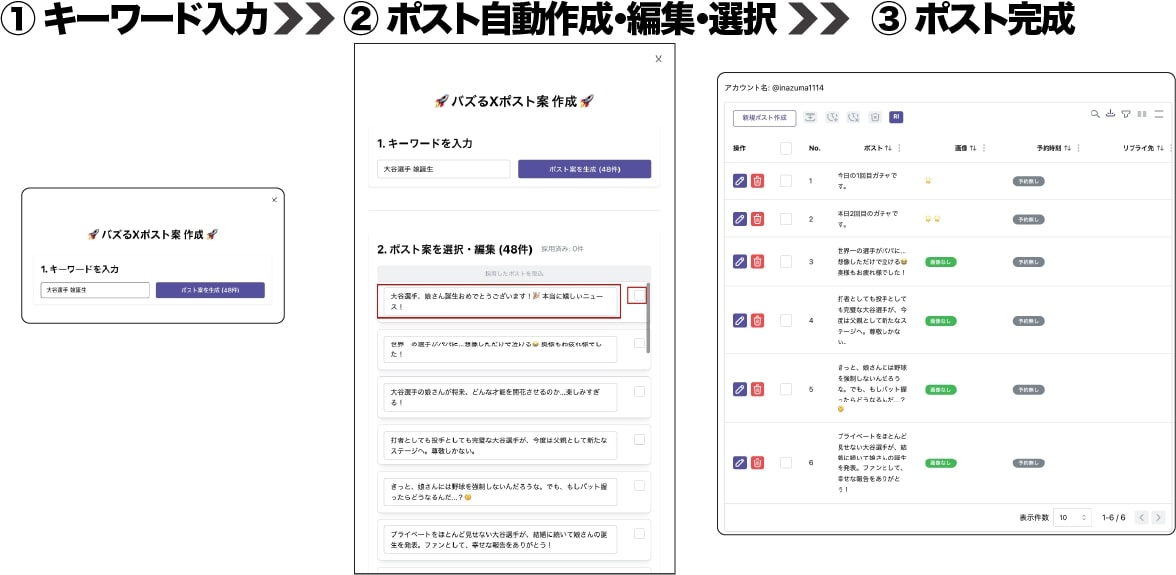Sort by 予約時刻 column arrows
1176x575 pixels.
click(x=1068, y=148)
